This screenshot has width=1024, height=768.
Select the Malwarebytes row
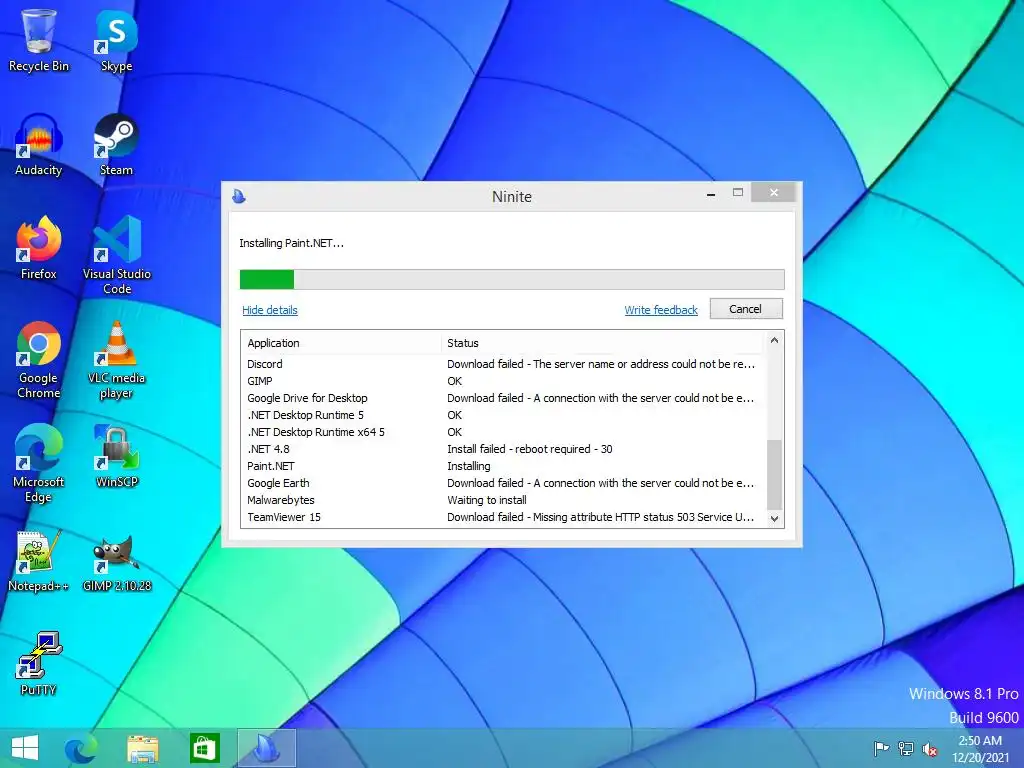[503, 500]
